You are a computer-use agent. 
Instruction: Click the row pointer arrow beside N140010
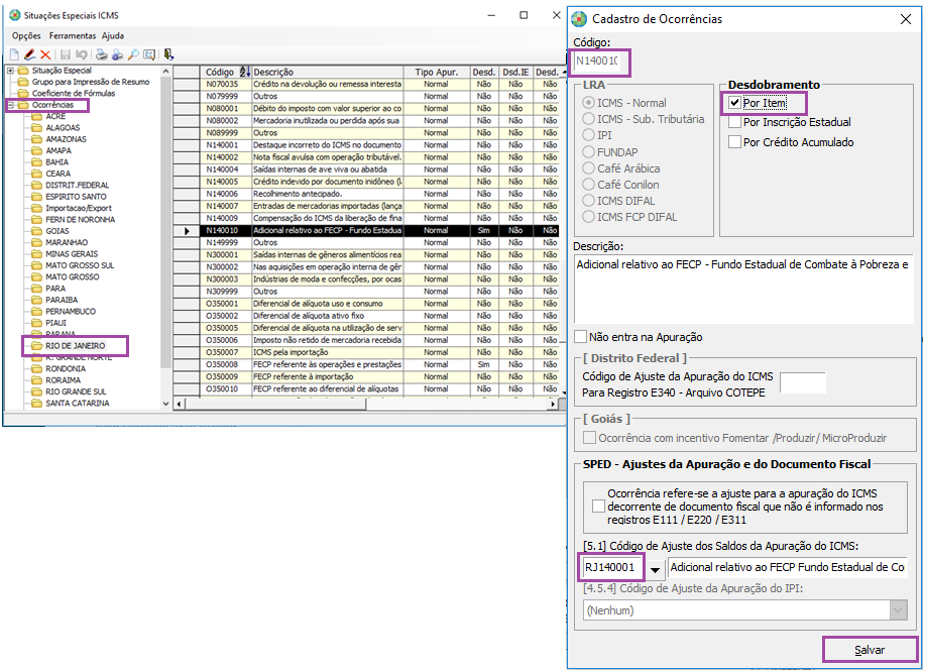pos(186,231)
